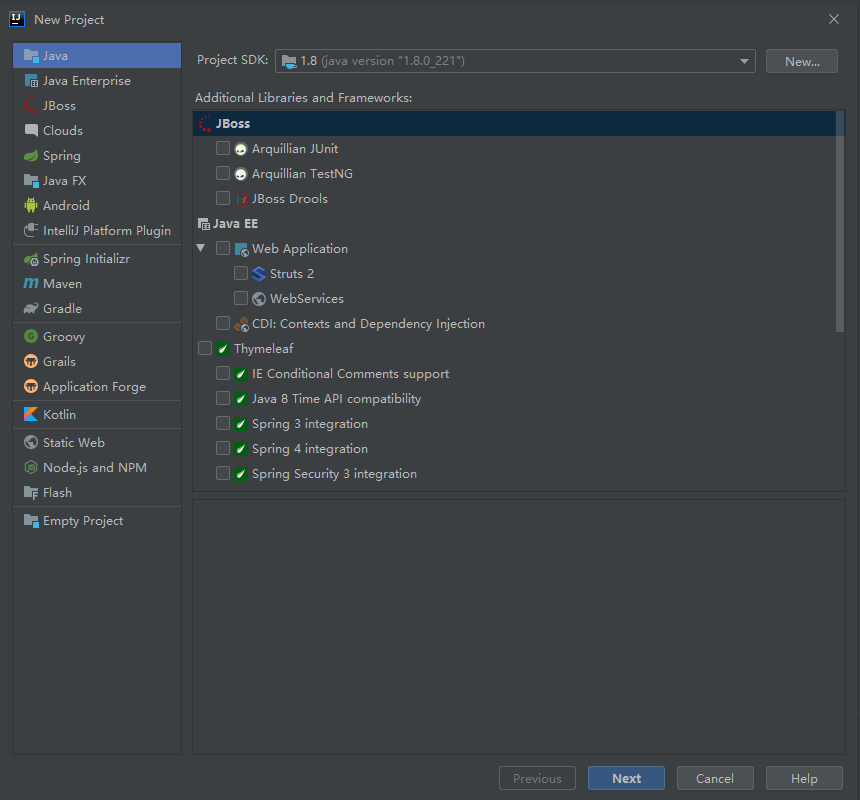This screenshot has height=800, width=860.
Task: Click the JBoss Drools icon
Action: pos(241,198)
